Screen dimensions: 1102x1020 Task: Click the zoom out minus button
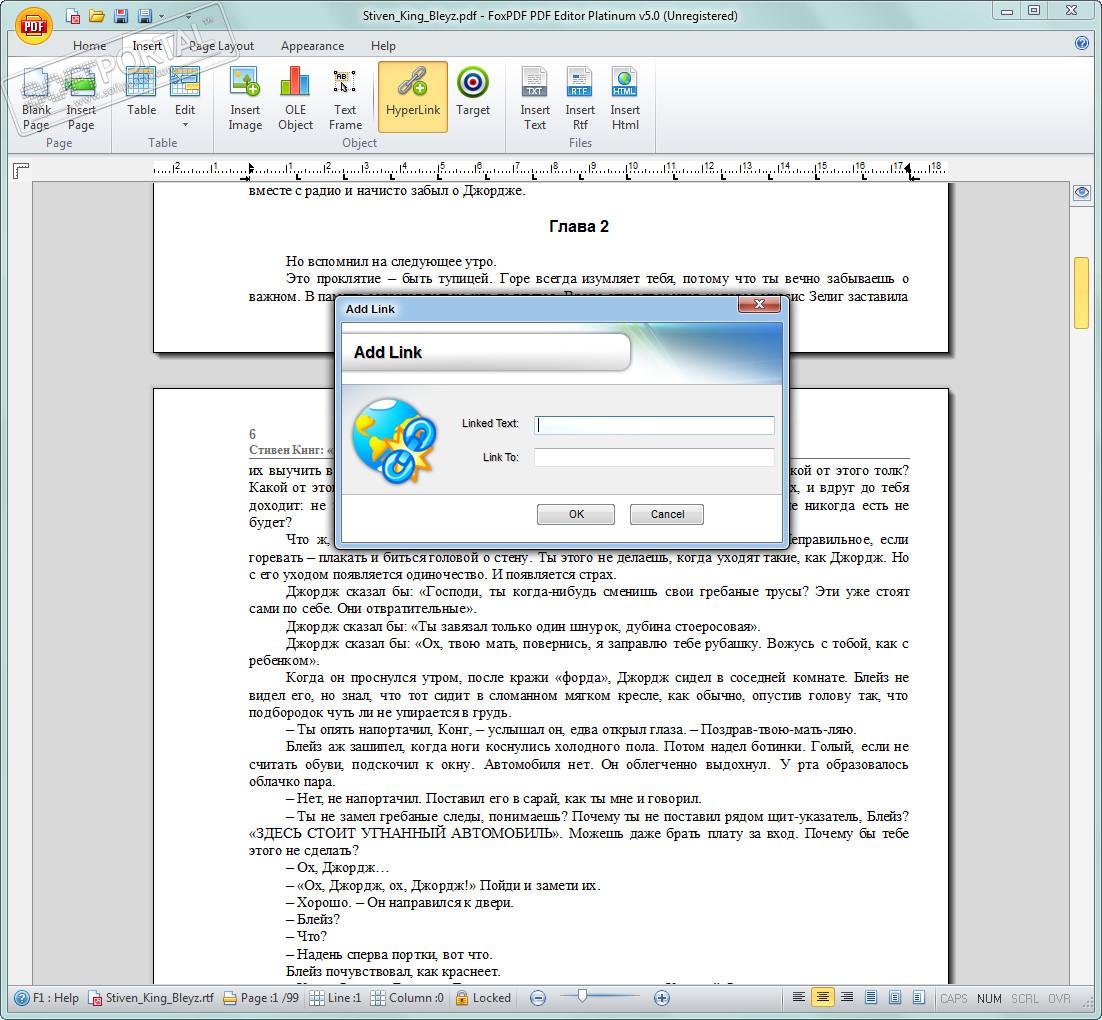point(538,998)
